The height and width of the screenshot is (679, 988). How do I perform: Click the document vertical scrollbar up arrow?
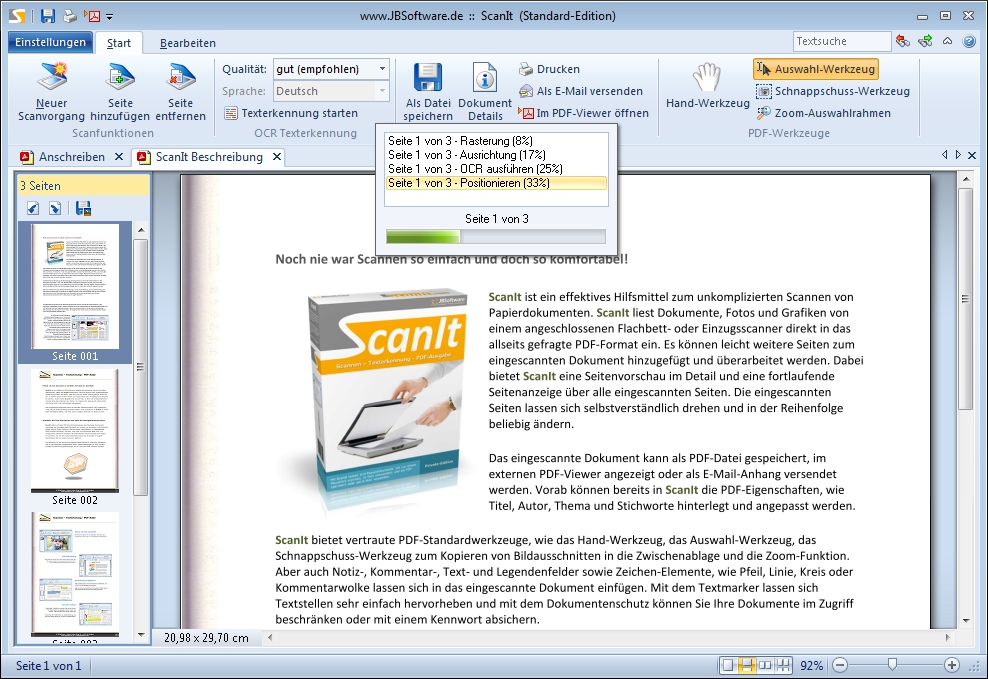pos(966,180)
